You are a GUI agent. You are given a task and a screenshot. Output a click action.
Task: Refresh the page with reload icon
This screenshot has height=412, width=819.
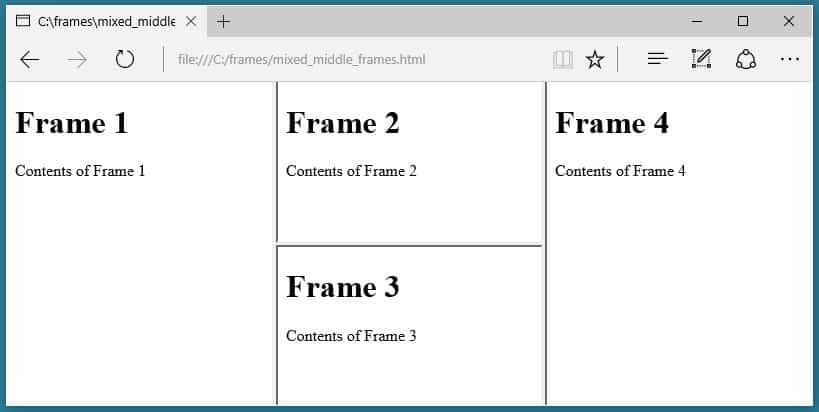click(124, 60)
